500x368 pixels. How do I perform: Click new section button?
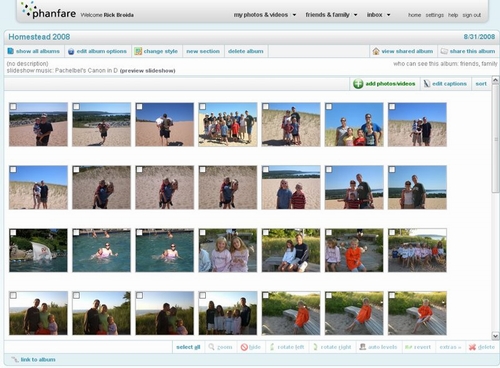pyautogui.click(x=203, y=51)
